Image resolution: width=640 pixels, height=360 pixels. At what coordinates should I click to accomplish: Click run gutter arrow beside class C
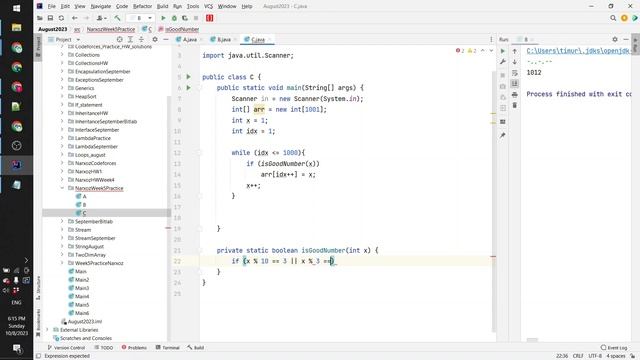[189, 77]
